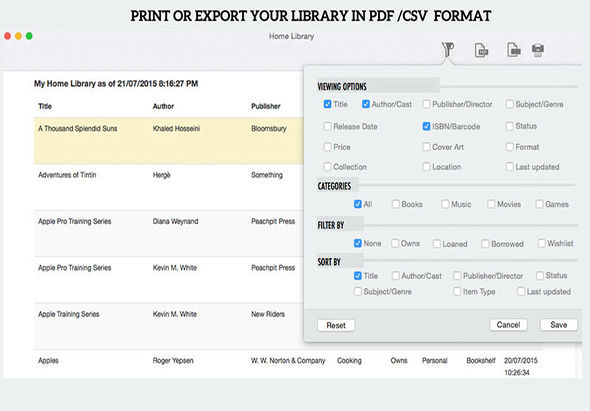Viewport: 590px width, 411px height.
Task: Tick the Price checkbox
Action: (327, 146)
